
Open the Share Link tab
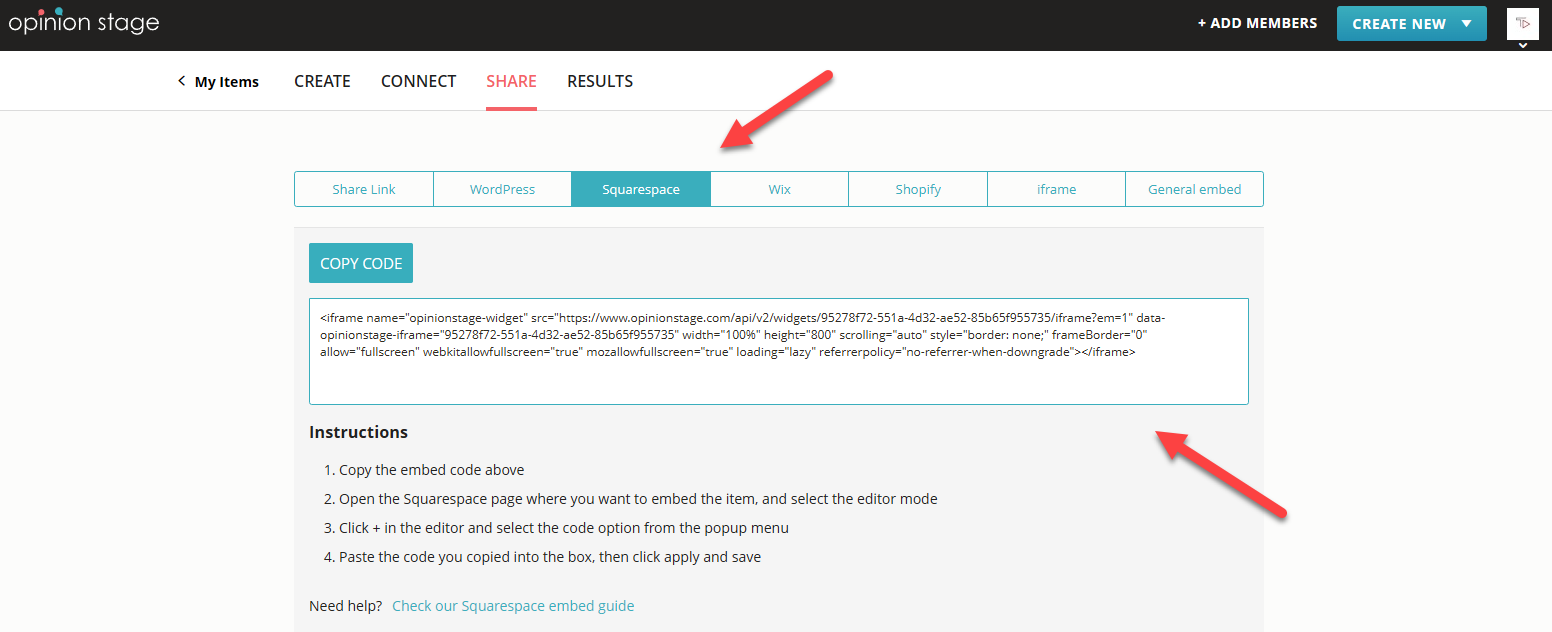click(363, 188)
